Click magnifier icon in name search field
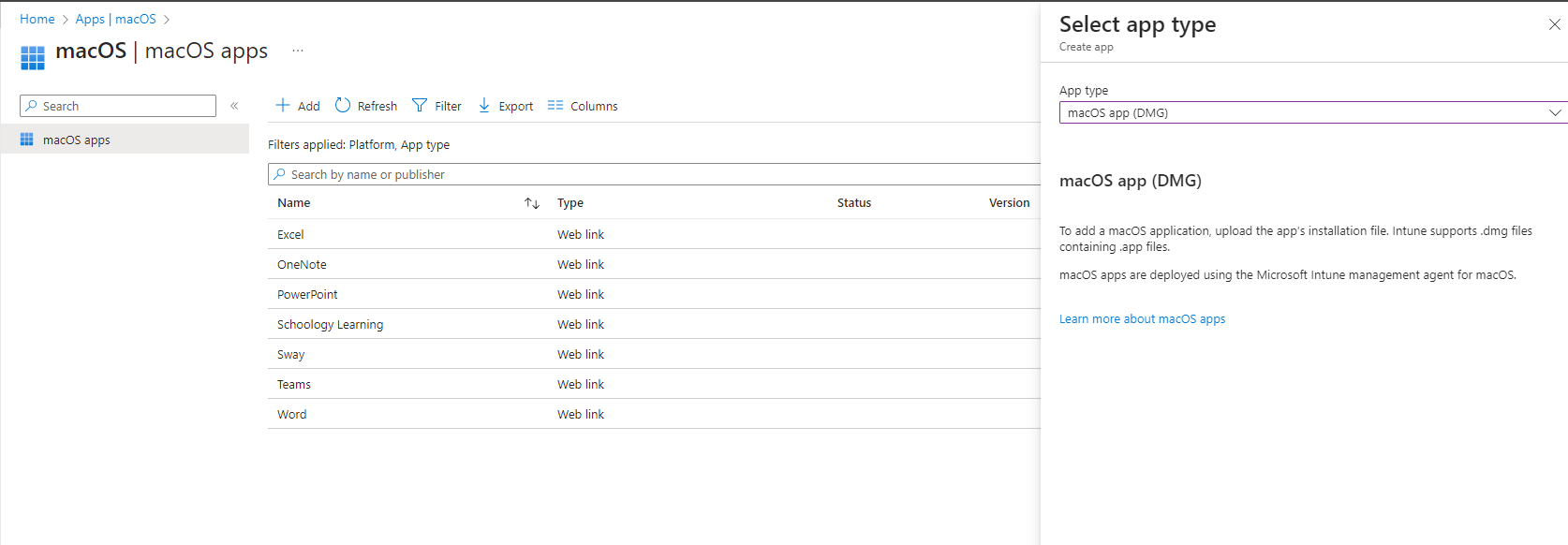Viewport: 1568px width, 545px height. 279,174
